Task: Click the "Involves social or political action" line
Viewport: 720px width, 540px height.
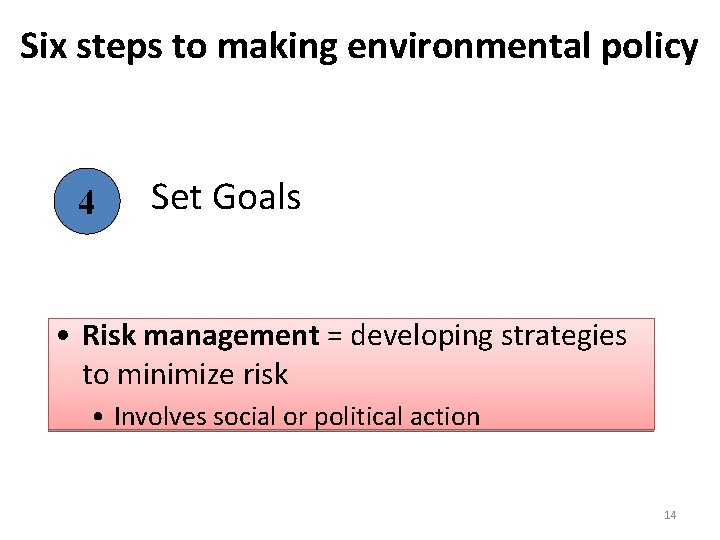Action: (296, 416)
